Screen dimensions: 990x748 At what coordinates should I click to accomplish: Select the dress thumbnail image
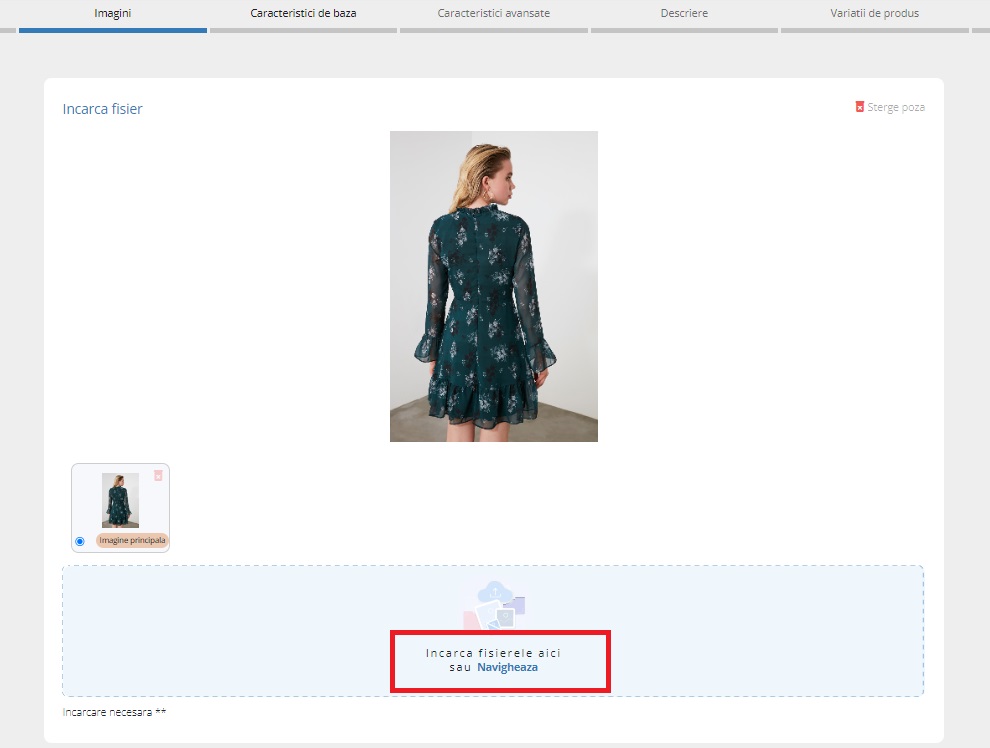tap(120, 500)
